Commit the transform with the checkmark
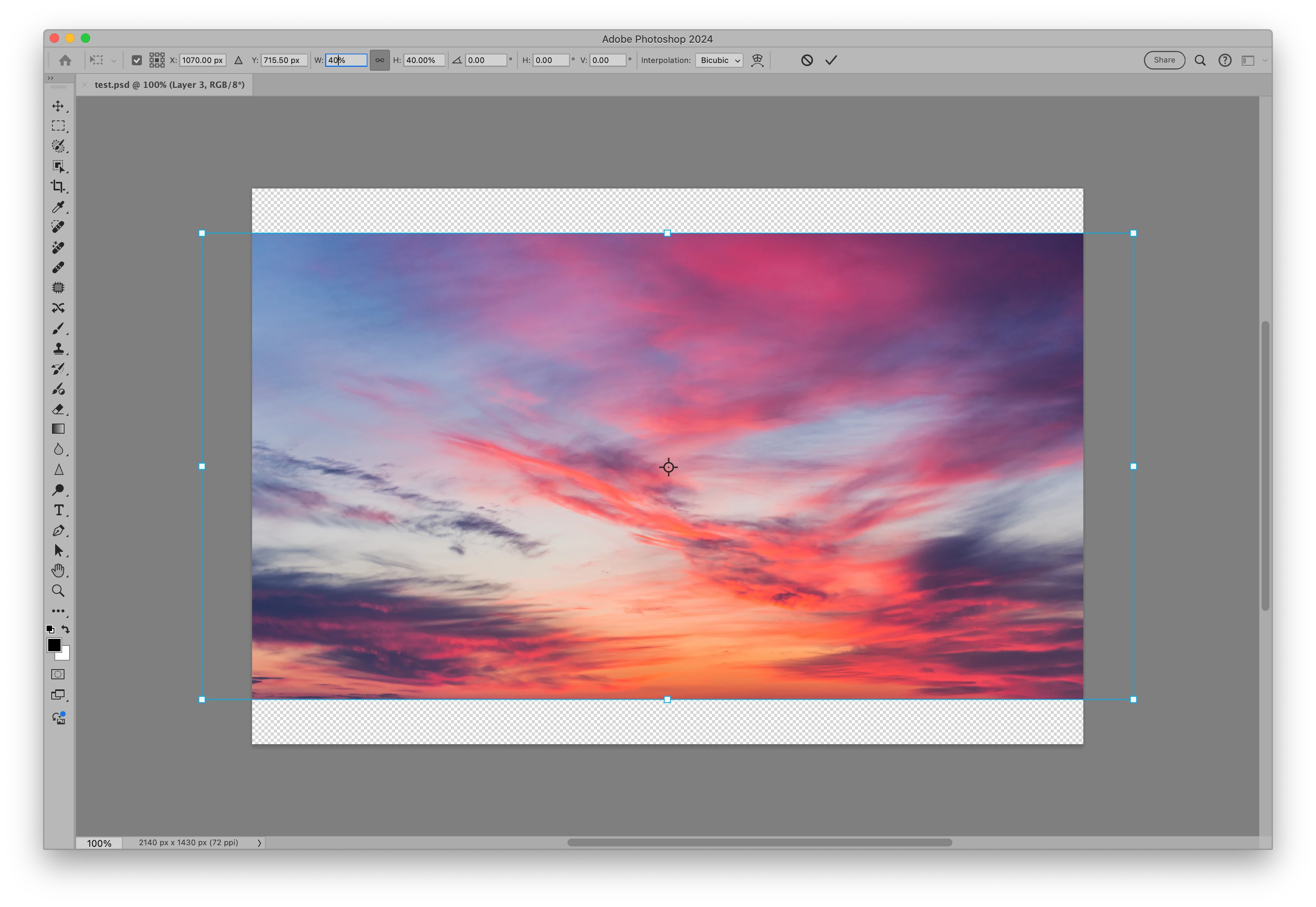The image size is (1316, 907). coord(831,60)
